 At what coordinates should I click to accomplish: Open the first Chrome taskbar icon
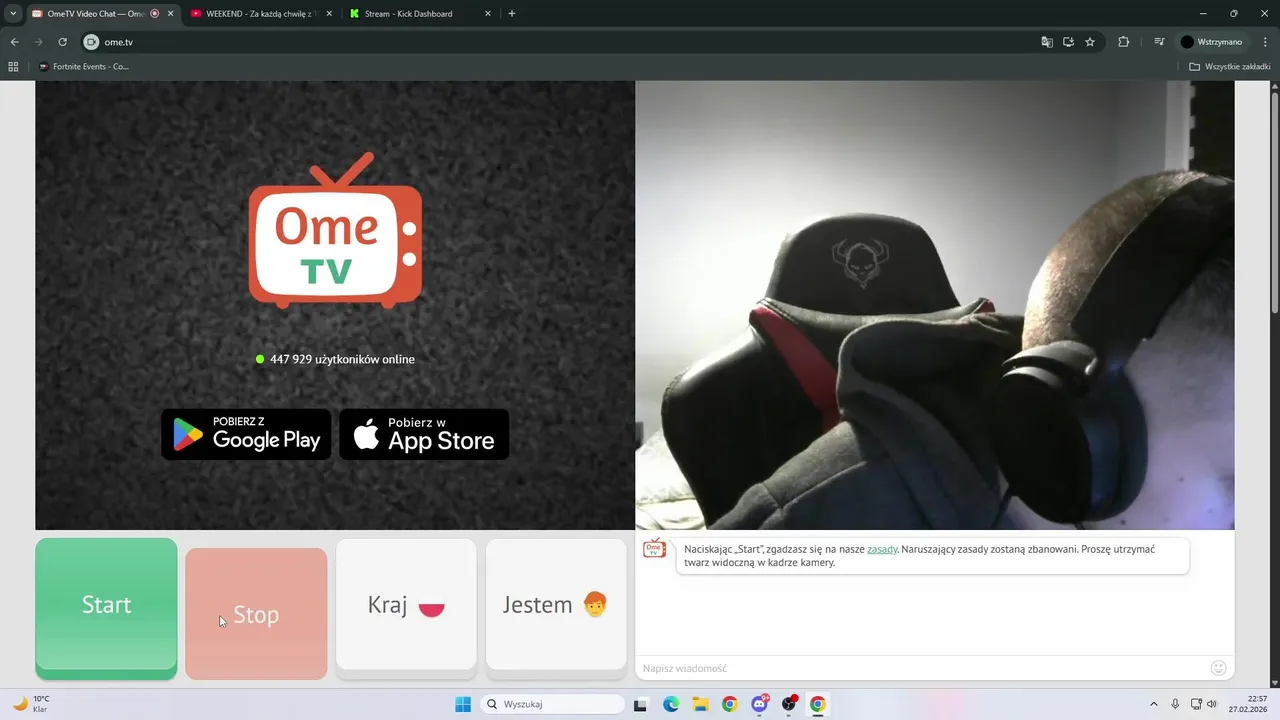(x=729, y=704)
